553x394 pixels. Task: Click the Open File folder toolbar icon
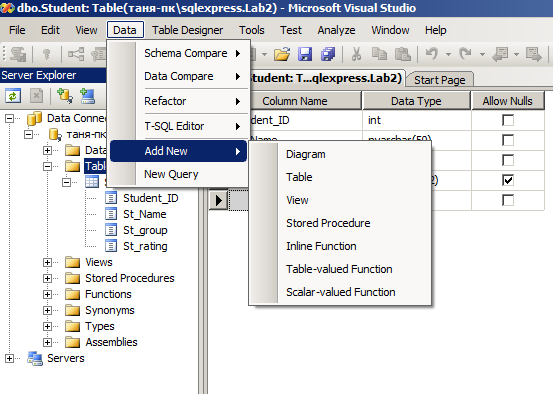282,54
